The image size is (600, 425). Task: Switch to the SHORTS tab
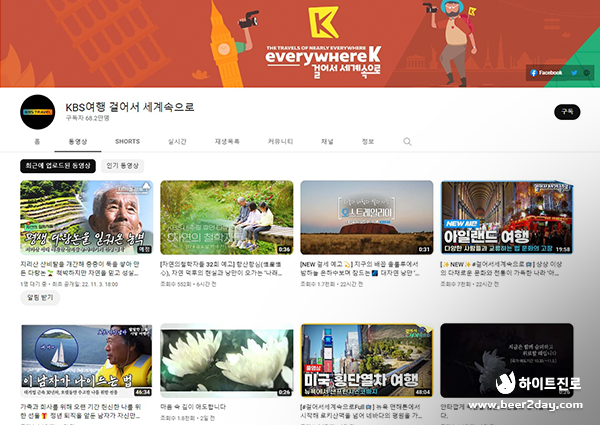pyautogui.click(x=127, y=142)
